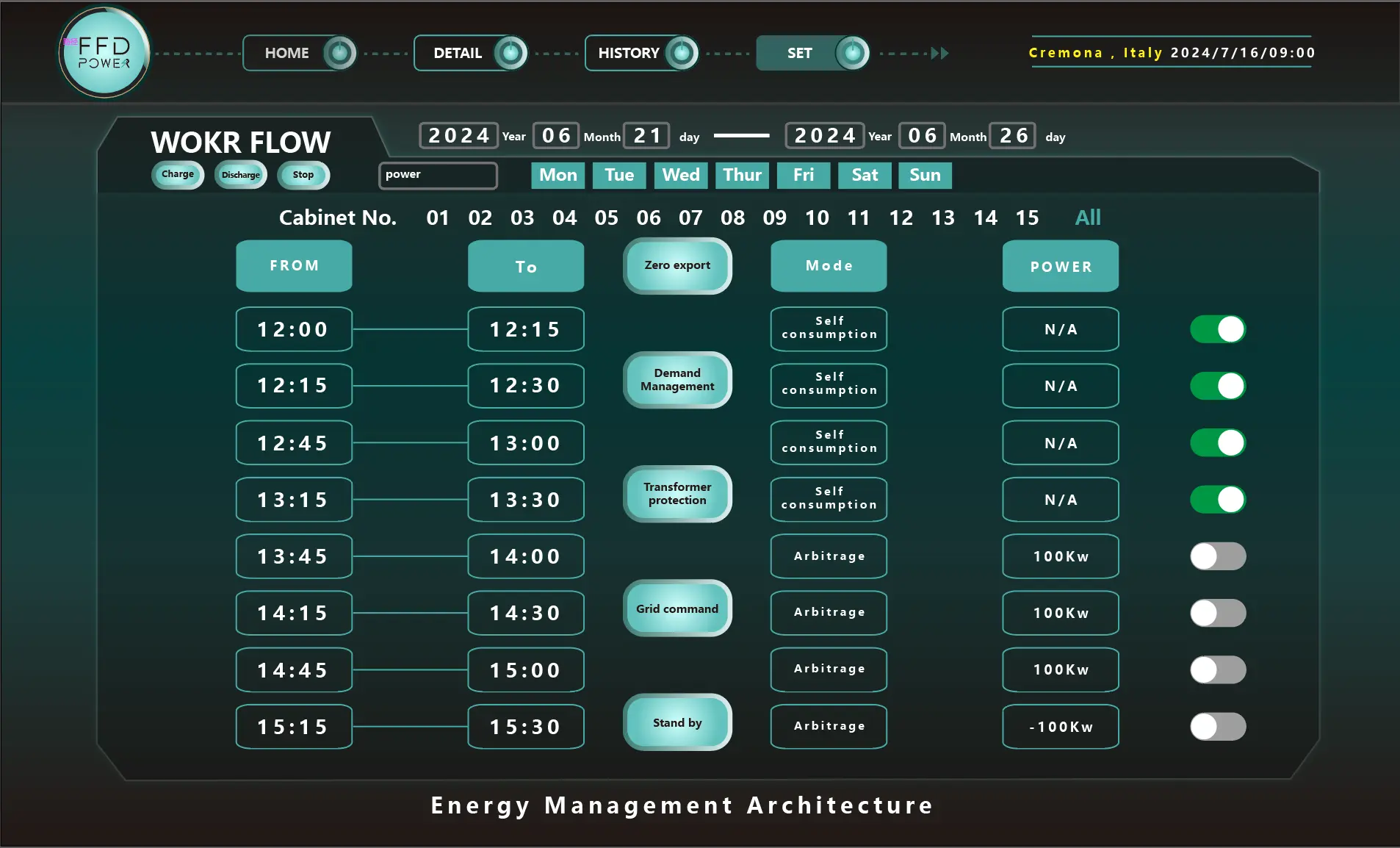Turn on the 15:15 to 15:30 toggle
Screen dimensions: 1400x848
[1217, 727]
